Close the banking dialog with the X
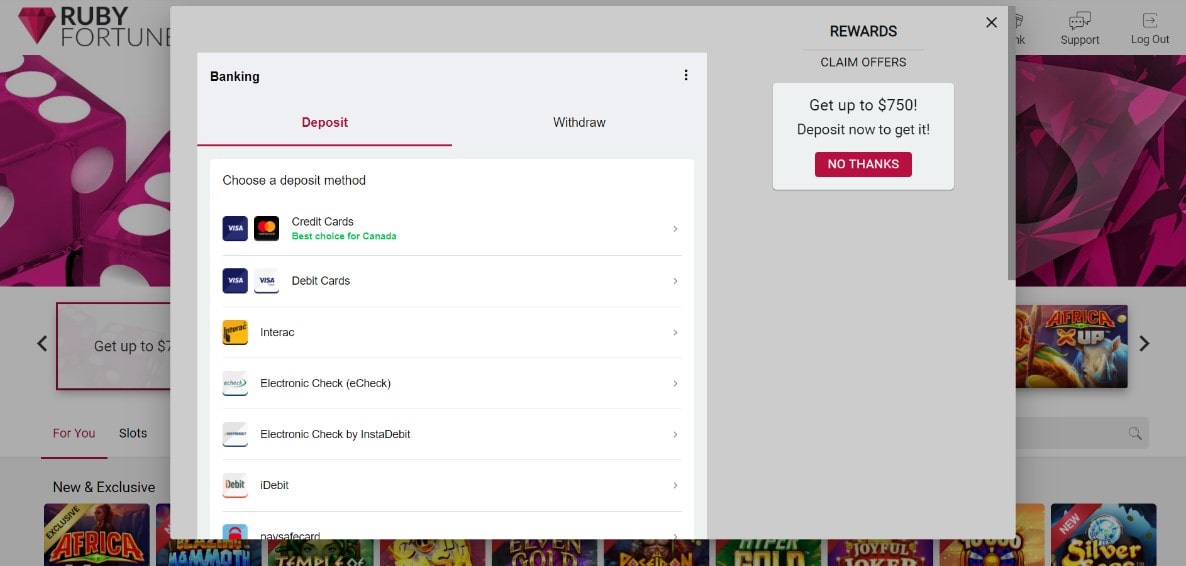The width and height of the screenshot is (1186, 566). [x=992, y=23]
